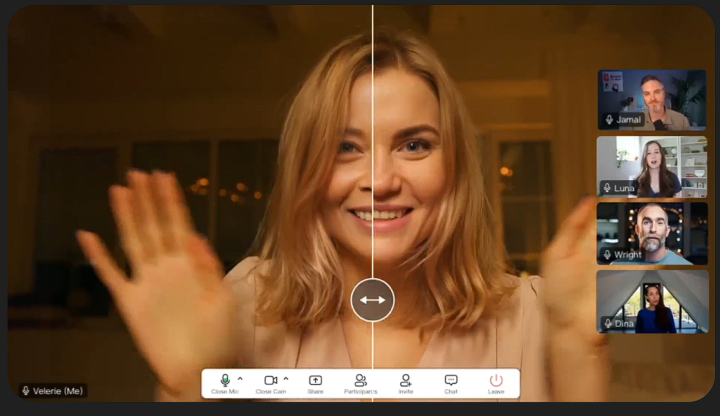720x416 pixels.
Task: Expand the microphone options arrow
Action: 240,380
